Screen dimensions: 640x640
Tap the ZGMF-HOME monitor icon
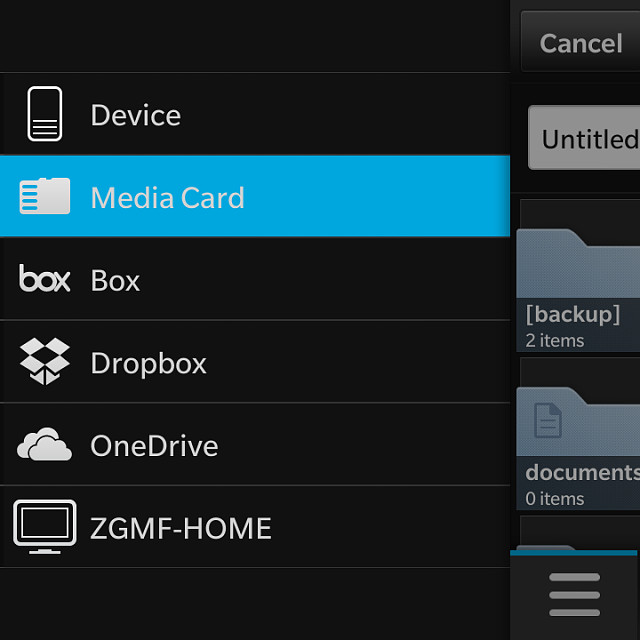[x=44, y=527]
